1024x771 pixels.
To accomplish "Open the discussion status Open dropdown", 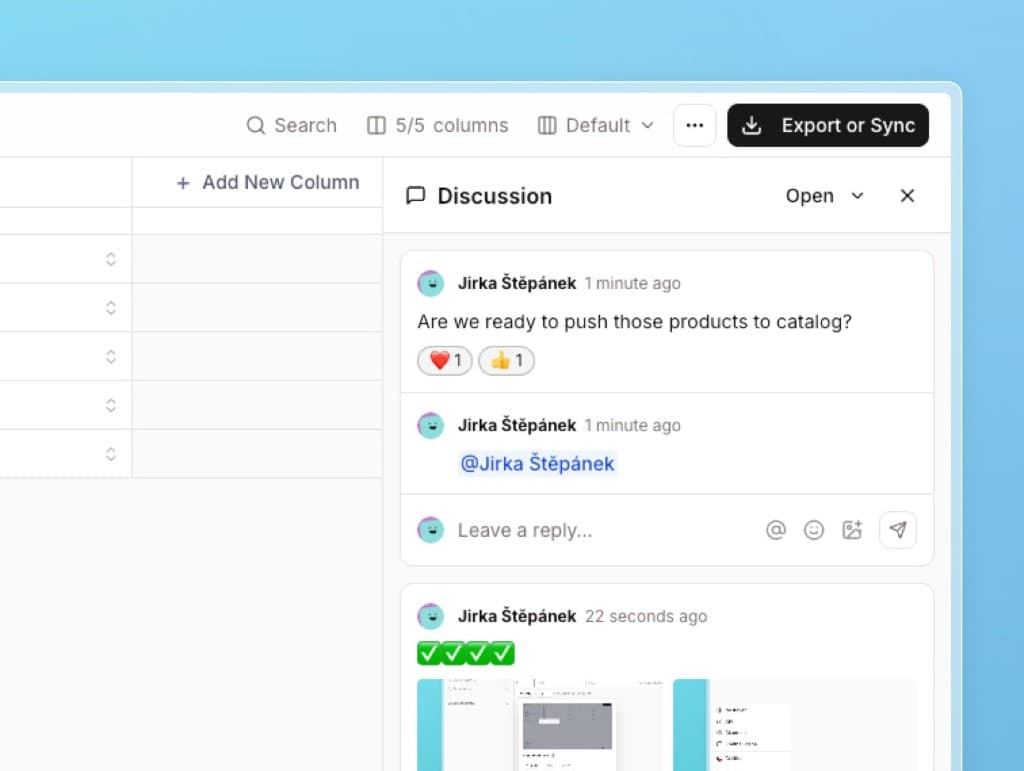I will (825, 196).
